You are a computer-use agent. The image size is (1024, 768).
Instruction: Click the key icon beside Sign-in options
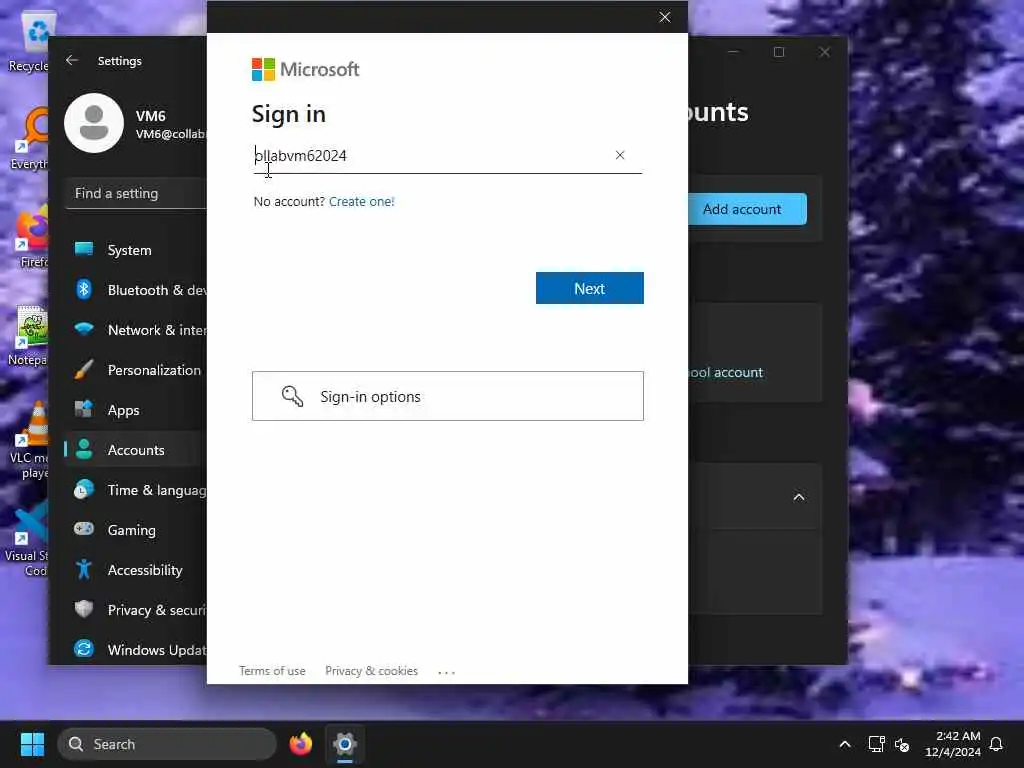292,396
